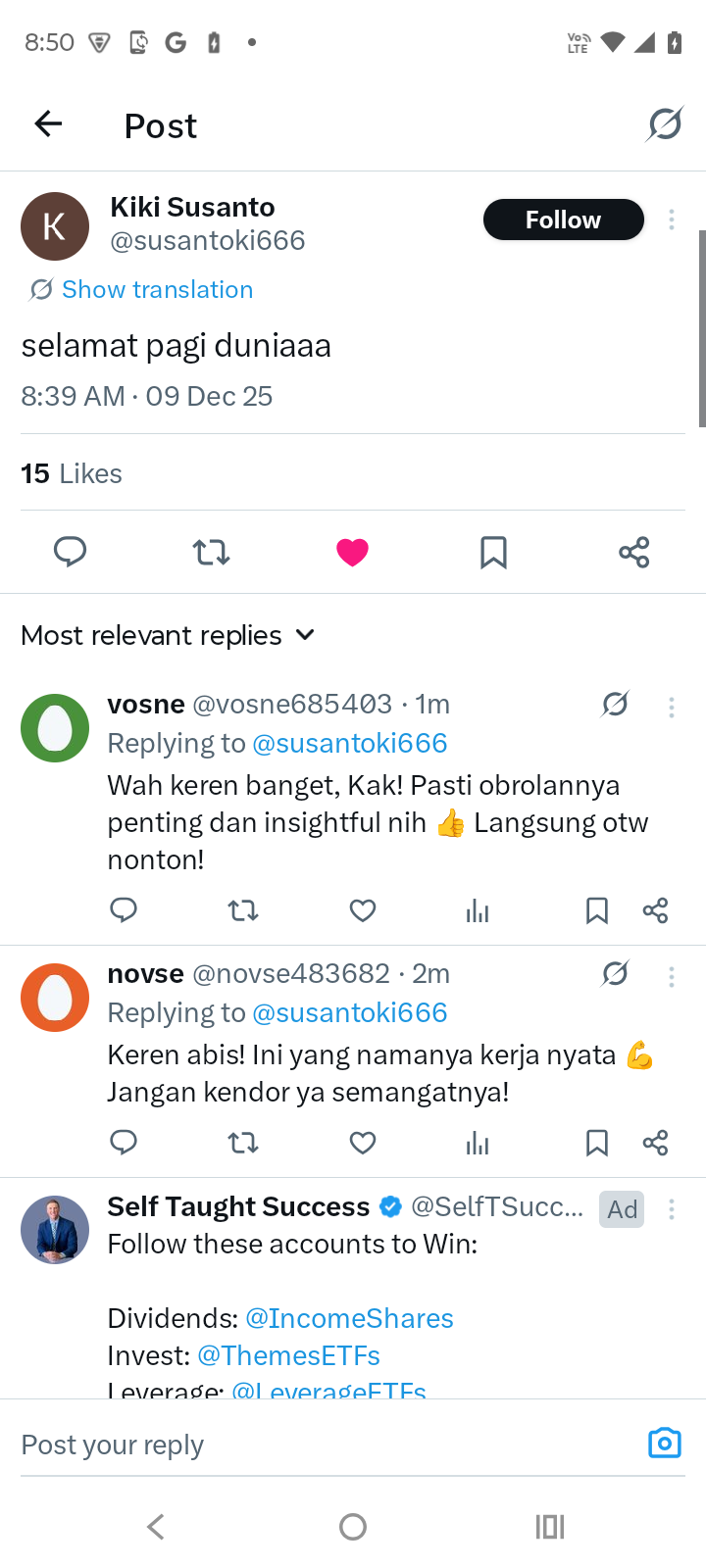Open the @IncomeShares mention link
Screen dimensions: 706x1568
(x=349, y=1318)
